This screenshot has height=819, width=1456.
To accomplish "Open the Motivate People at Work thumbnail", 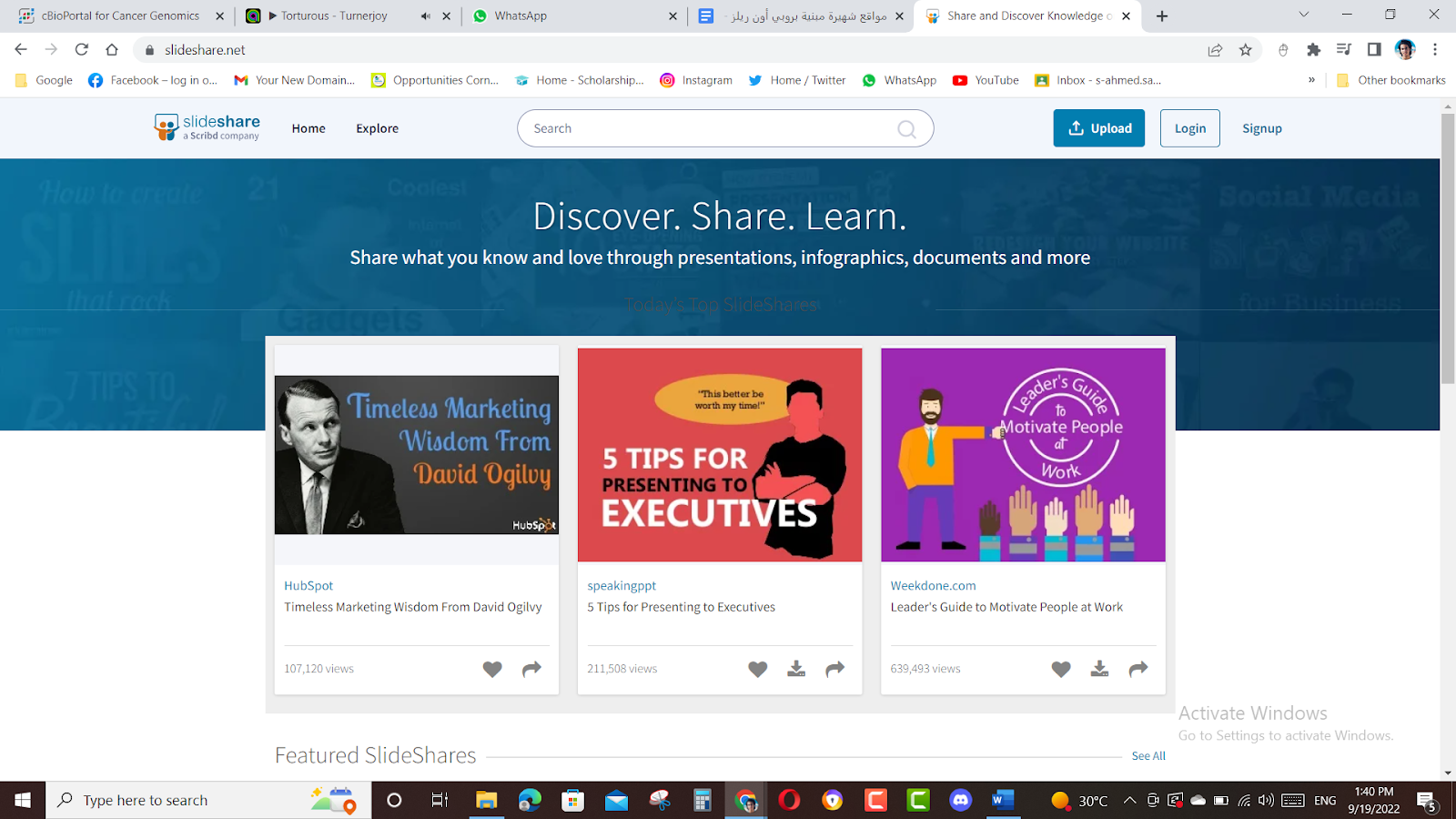I will point(1023,455).
